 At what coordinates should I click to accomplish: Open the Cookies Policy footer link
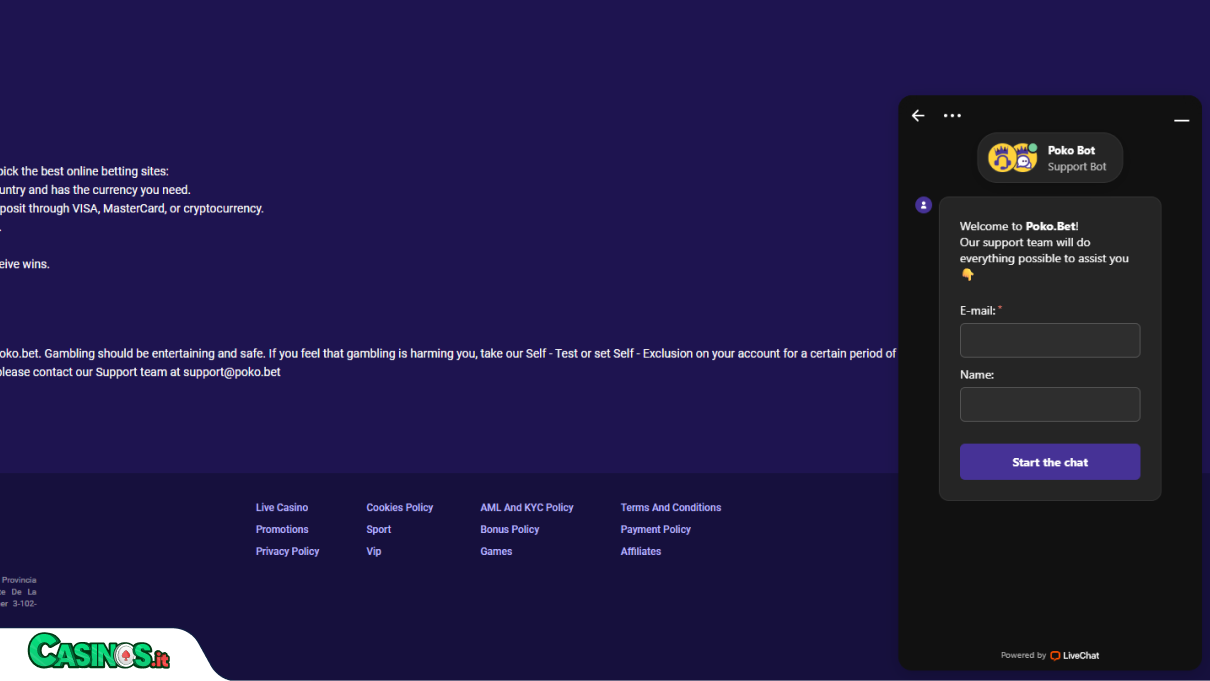point(400,508)
